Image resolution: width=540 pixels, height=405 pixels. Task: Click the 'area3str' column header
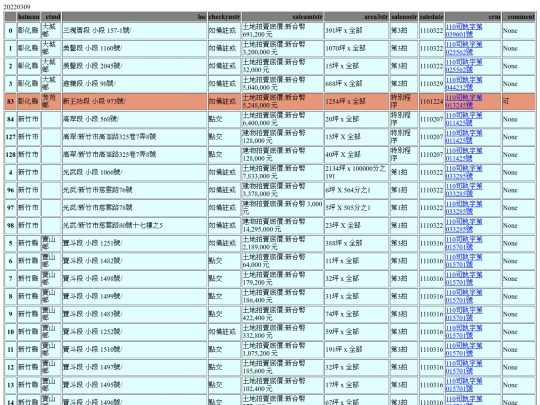coord(356,17)
